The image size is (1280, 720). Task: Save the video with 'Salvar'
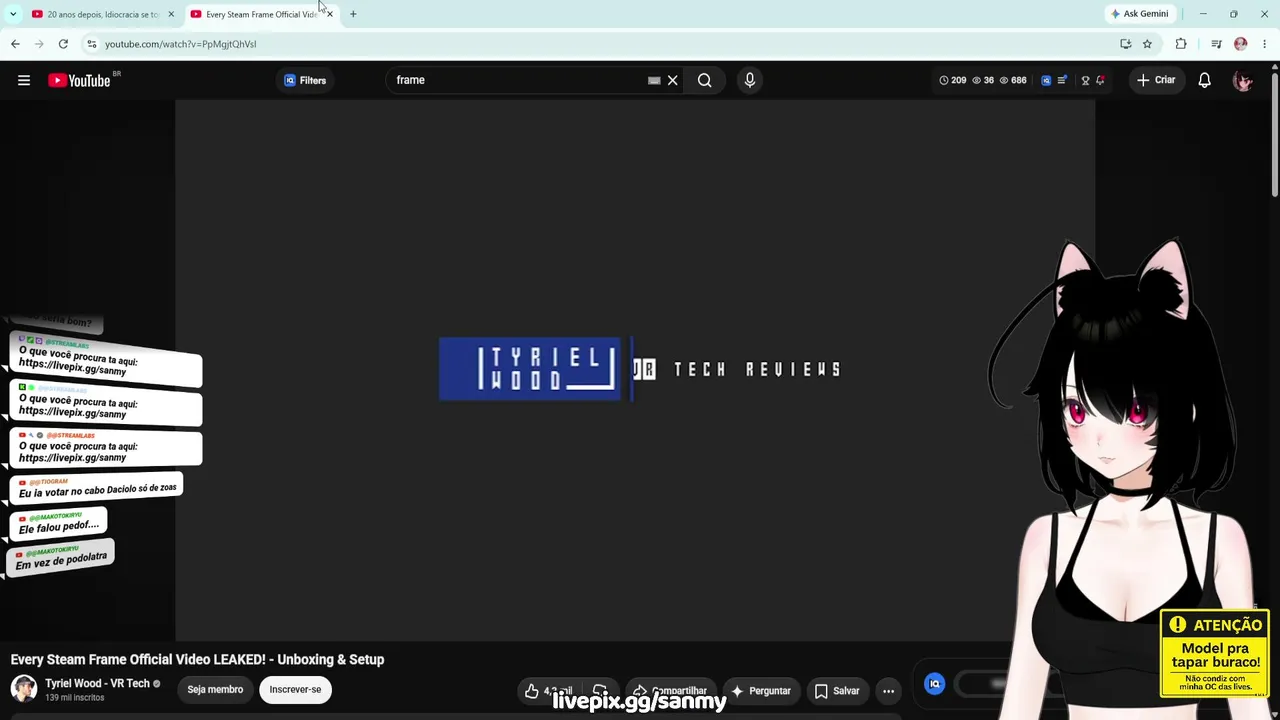[837, 691]
